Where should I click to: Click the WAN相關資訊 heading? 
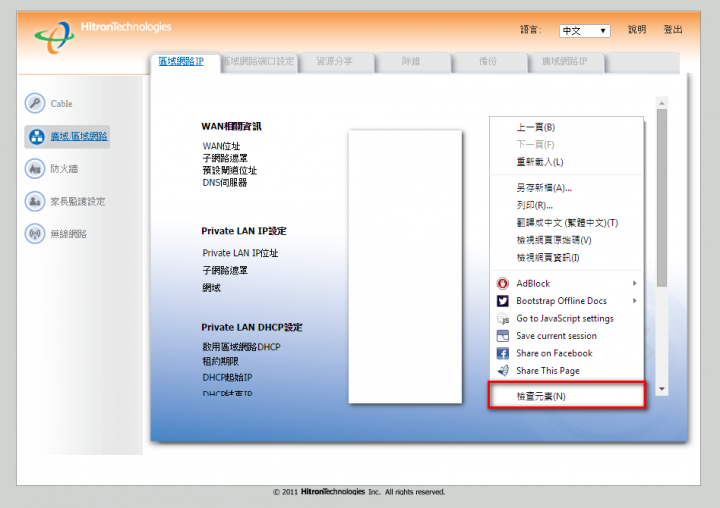click(231, 127)
